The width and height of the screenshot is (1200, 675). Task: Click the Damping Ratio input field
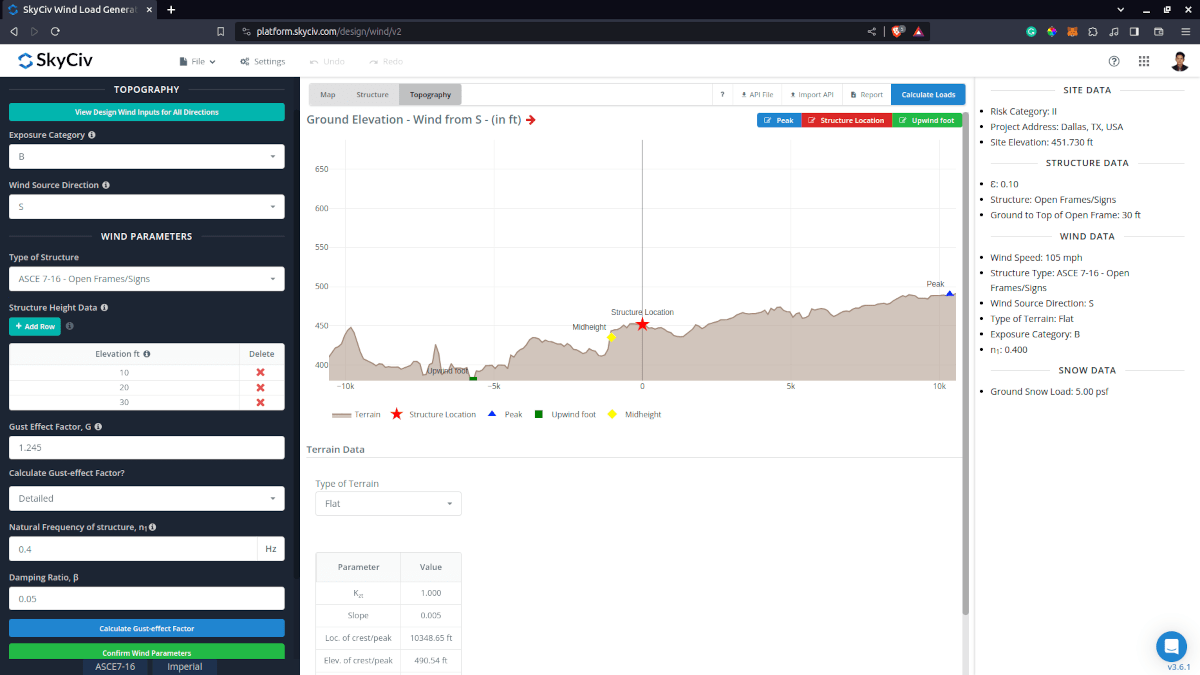(146, 598)
